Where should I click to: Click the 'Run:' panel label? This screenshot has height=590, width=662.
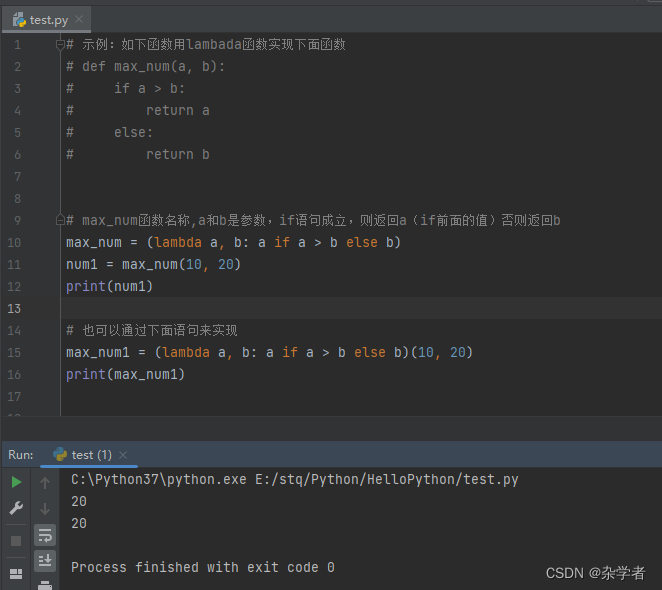tap(21, 455)
